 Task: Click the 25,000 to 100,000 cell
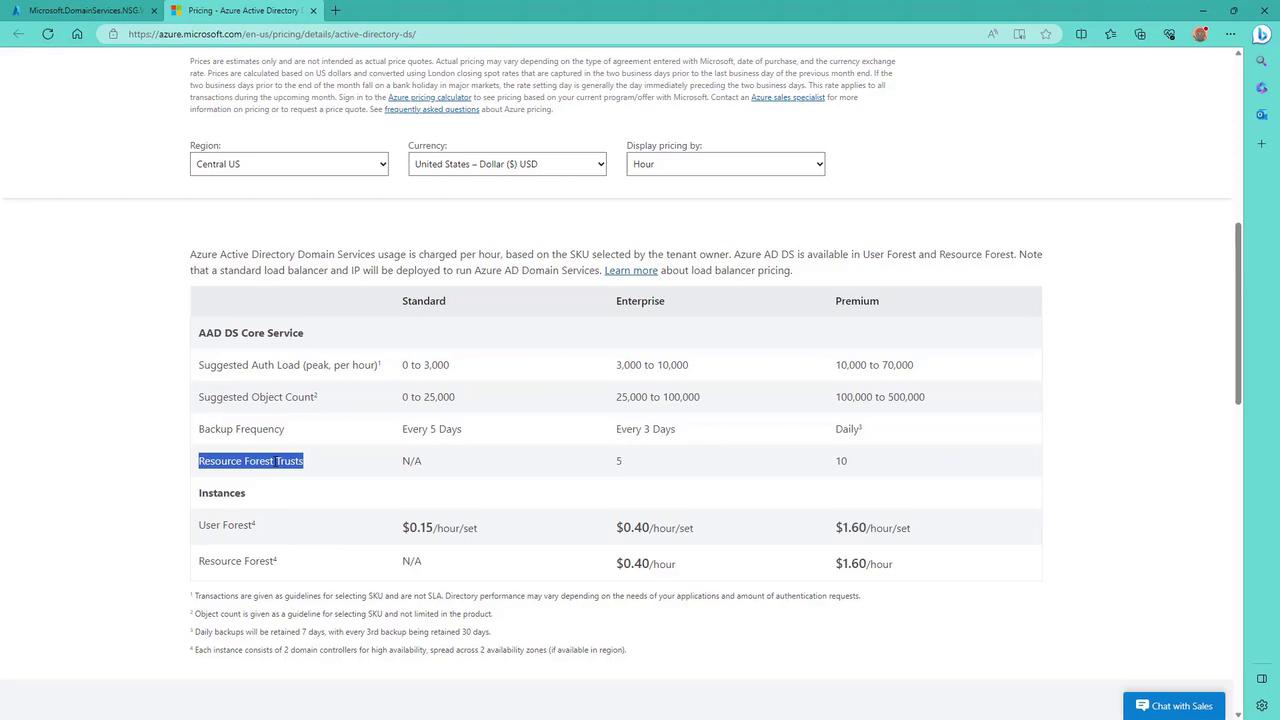pyautogui.click(x=658, y=397)
